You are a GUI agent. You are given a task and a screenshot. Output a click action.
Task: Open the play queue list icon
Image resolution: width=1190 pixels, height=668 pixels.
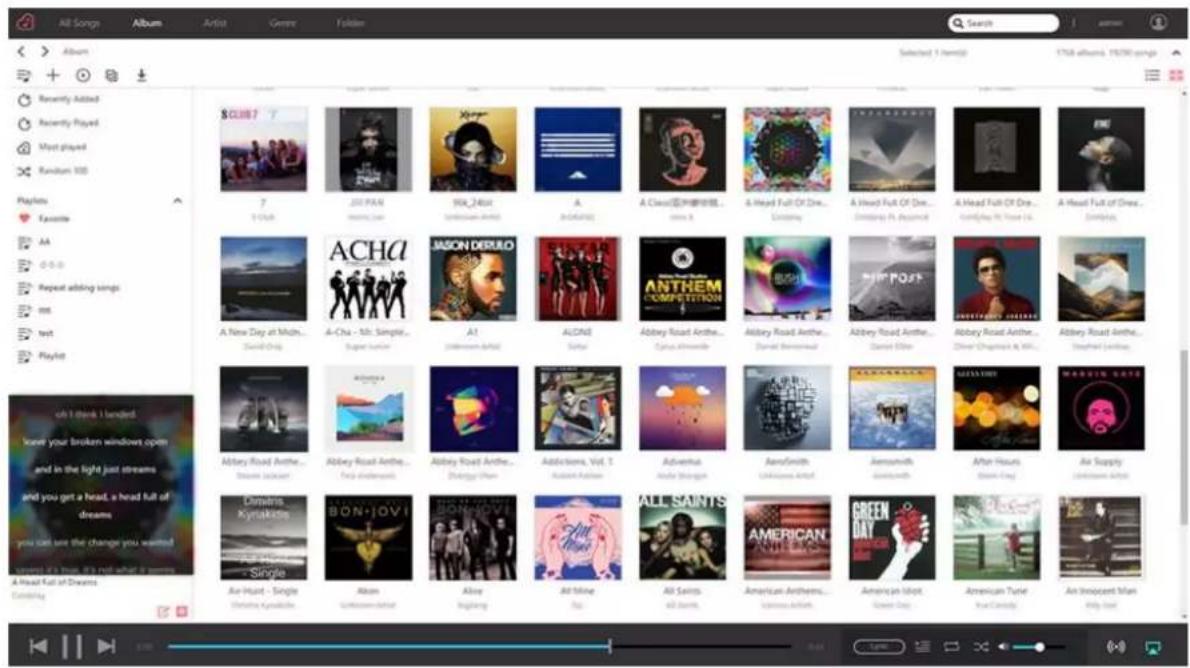[x=922, y=647]
